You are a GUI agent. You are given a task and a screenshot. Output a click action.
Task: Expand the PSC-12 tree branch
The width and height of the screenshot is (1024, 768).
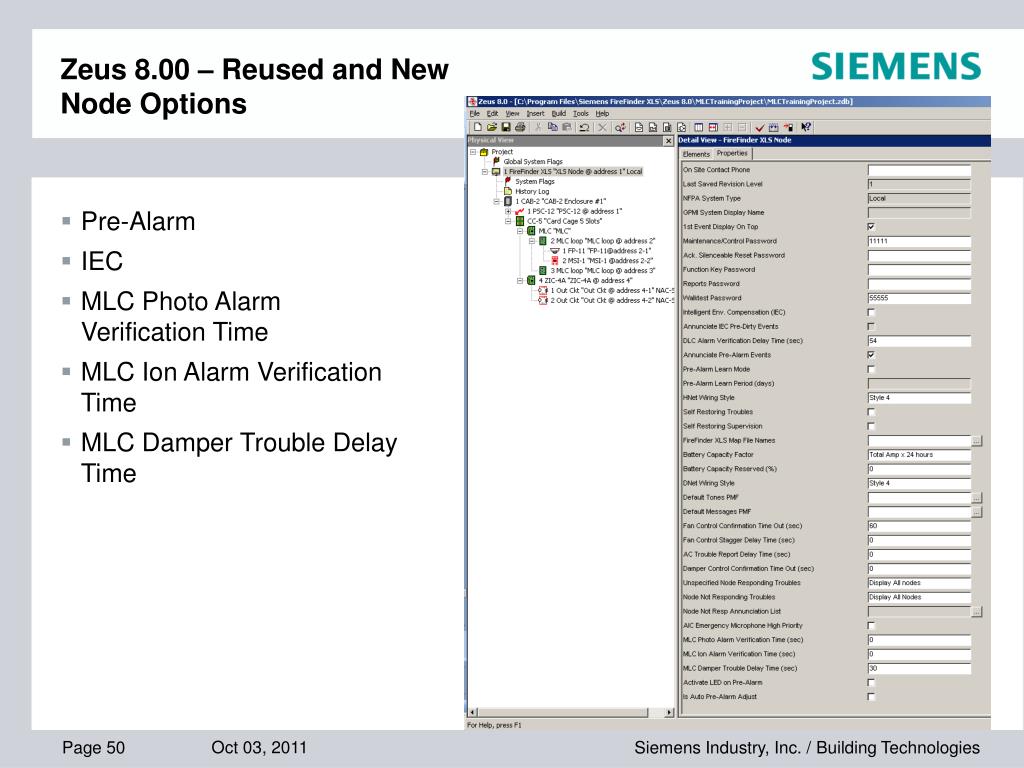pyautogui.click(x=508, y=212)
